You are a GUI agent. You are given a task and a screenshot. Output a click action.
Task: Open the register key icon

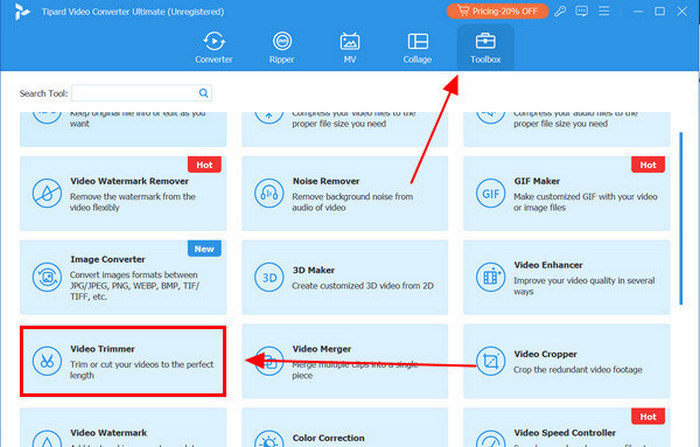[x=560, y=11]
